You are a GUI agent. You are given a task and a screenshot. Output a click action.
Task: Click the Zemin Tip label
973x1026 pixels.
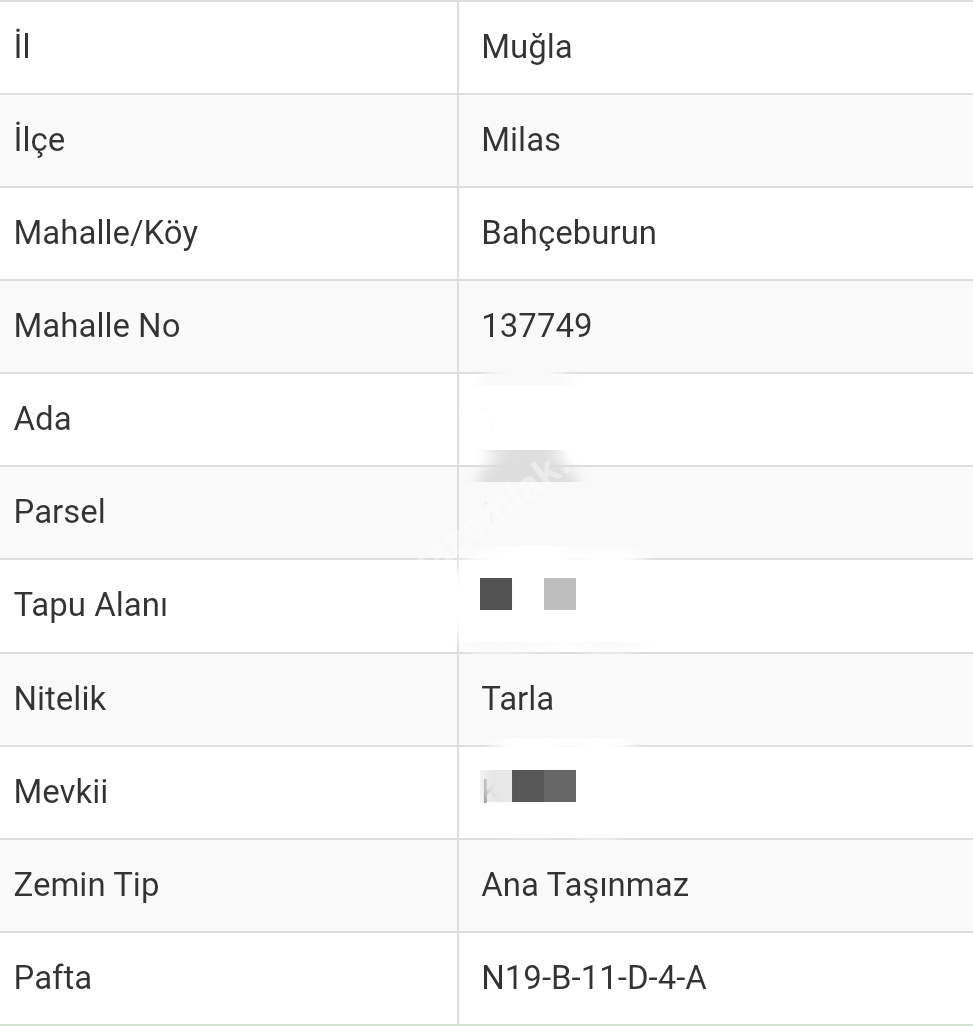pos(86,885)
